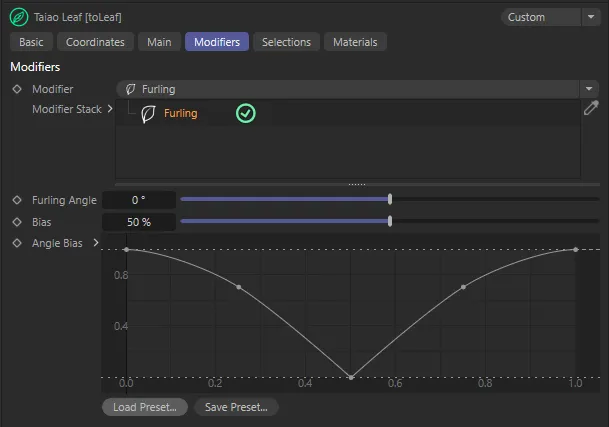Click the eyedropper pick tool icon
The width and height of the screenshot is (609, 427).
pyautogui.click(x=590, y=109)
